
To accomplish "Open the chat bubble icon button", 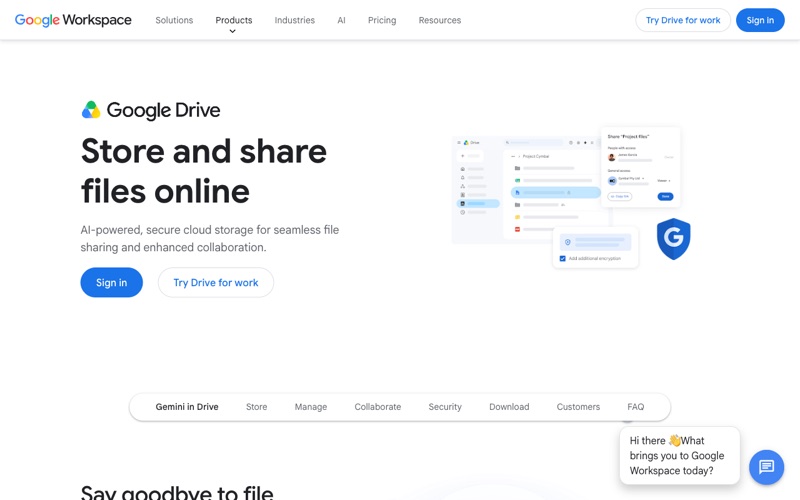I will tap(766, 467).
